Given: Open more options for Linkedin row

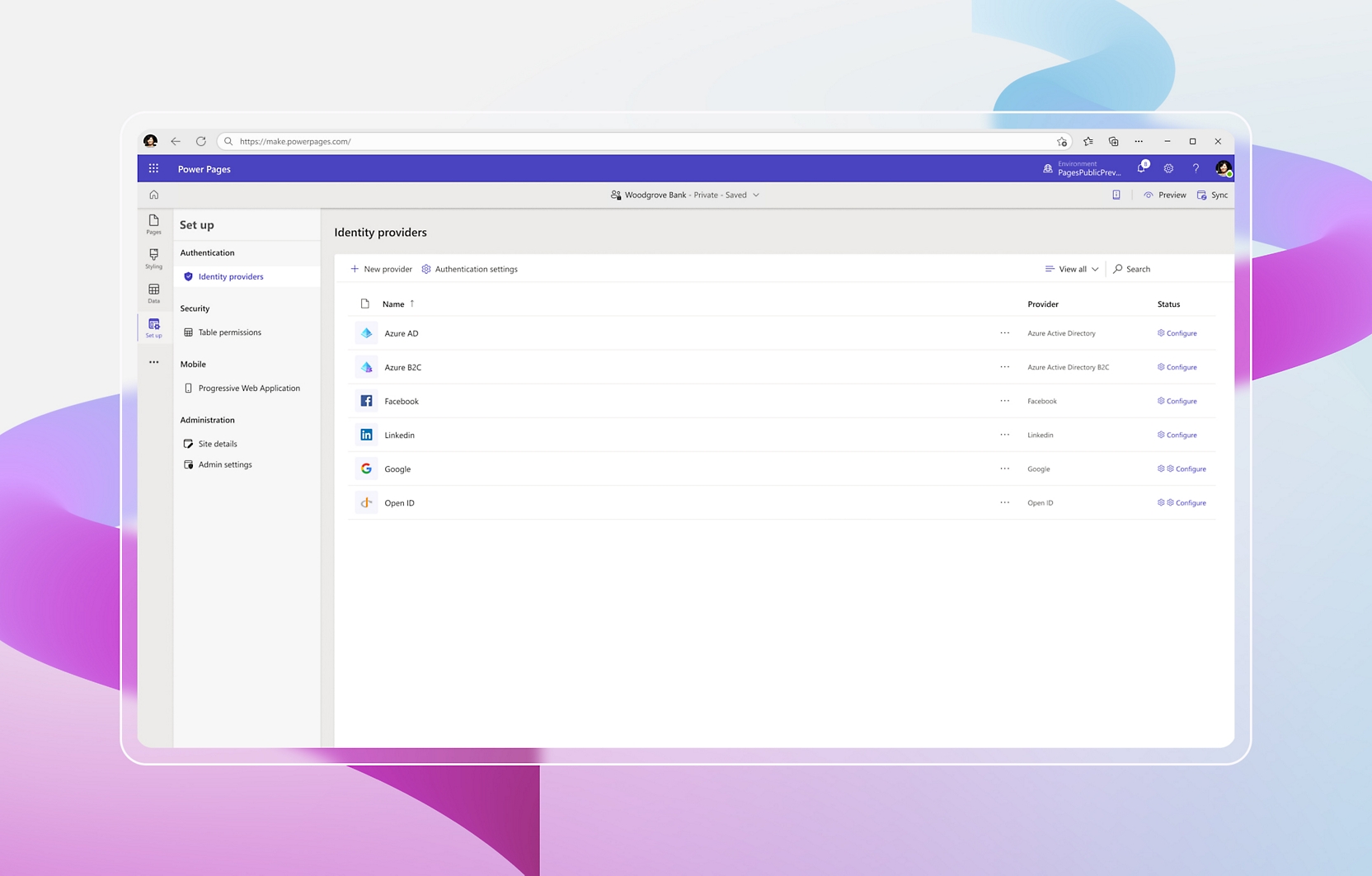Looking at the screenshot, I should coord(1004,435).
